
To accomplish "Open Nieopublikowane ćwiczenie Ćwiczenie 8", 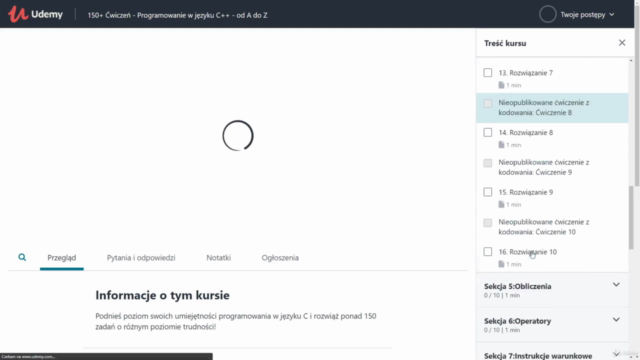I will pos(552,108).
